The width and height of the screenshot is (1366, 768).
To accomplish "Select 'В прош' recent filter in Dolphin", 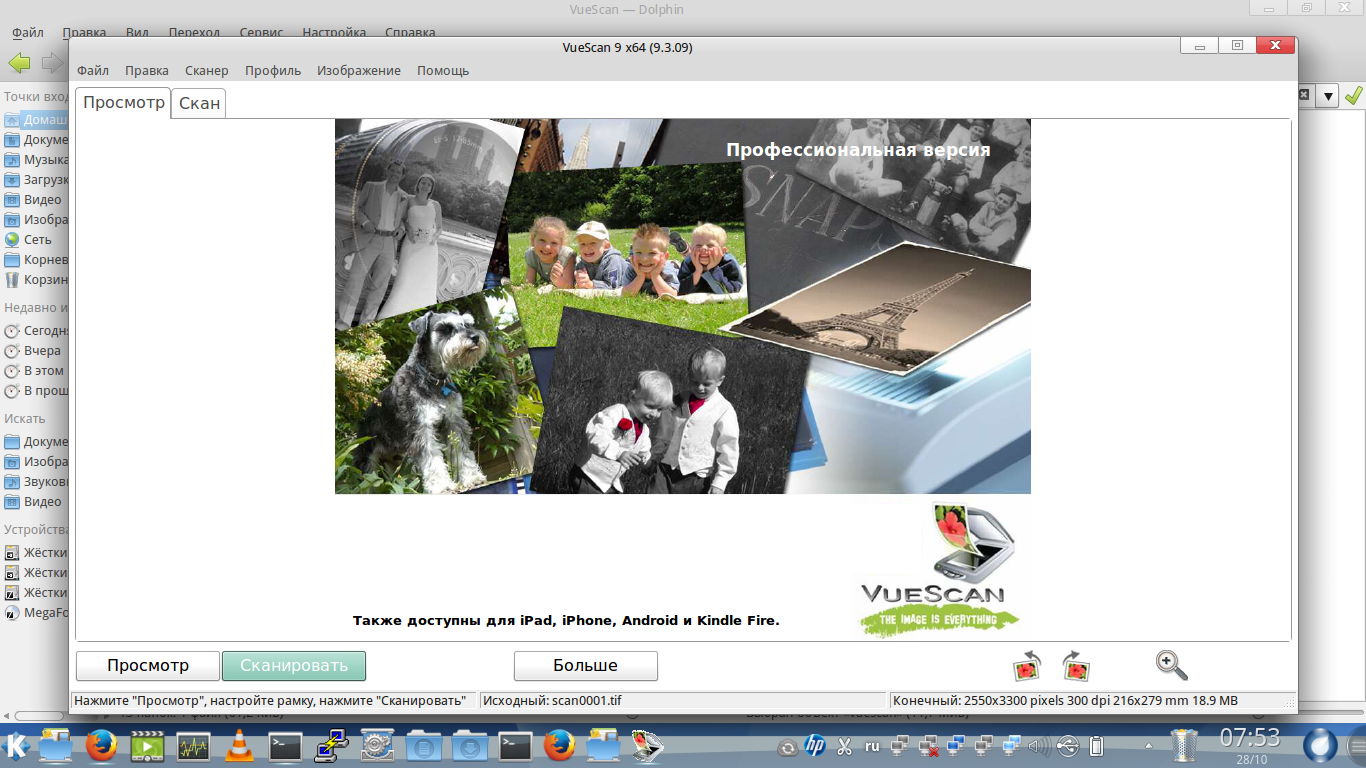I will [36, 391].
